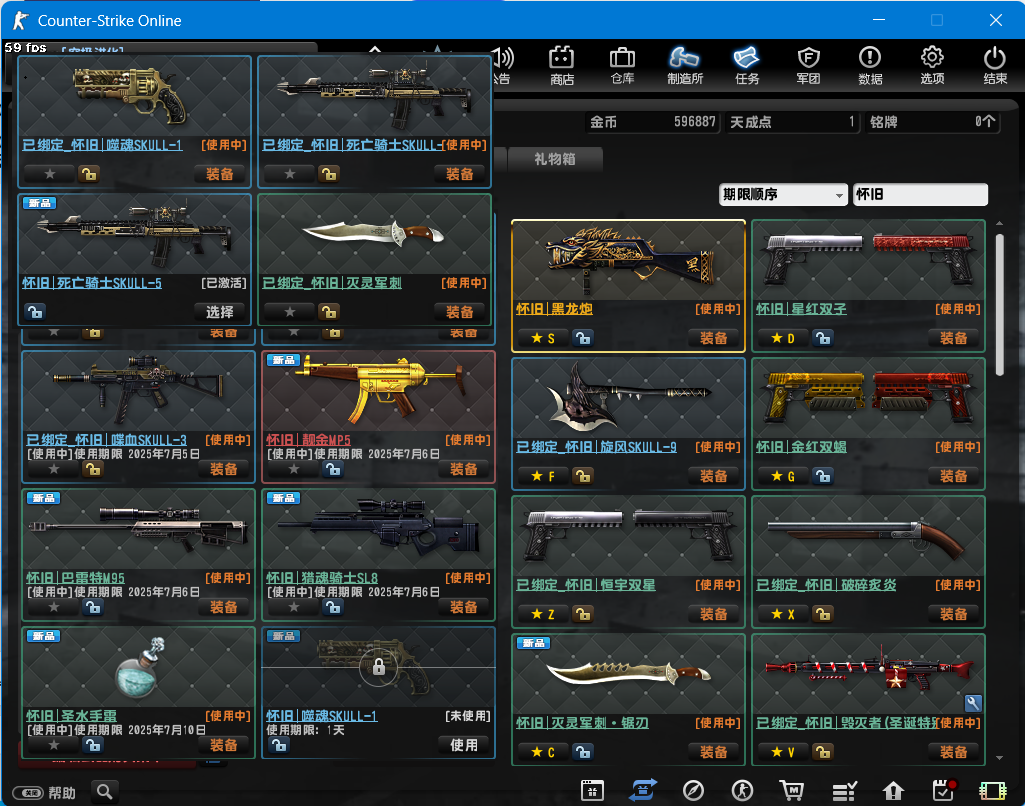The height and width of the screenshot is (806, 1025).
Task: Click the inventory vertical scrollbar thumb
Action: [x=999, y=305]
